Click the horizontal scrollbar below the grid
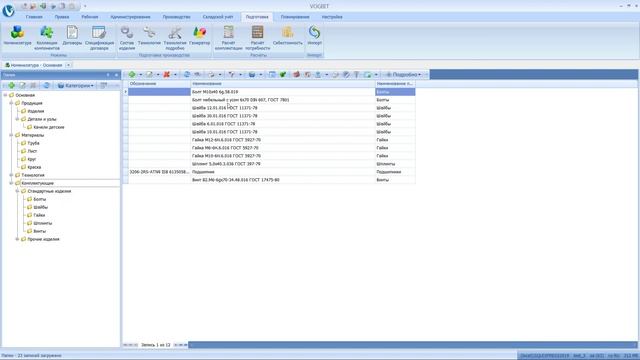 click(412, 345)
